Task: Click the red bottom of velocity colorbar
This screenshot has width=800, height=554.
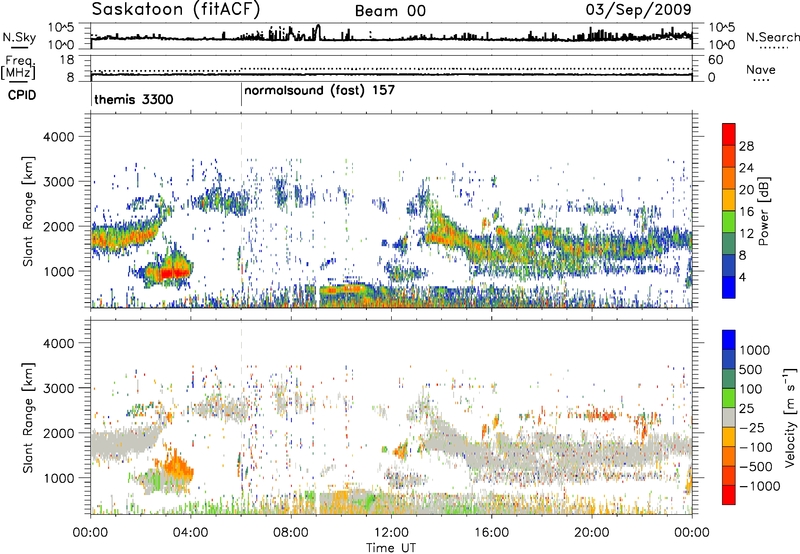Action: point(729,495)
